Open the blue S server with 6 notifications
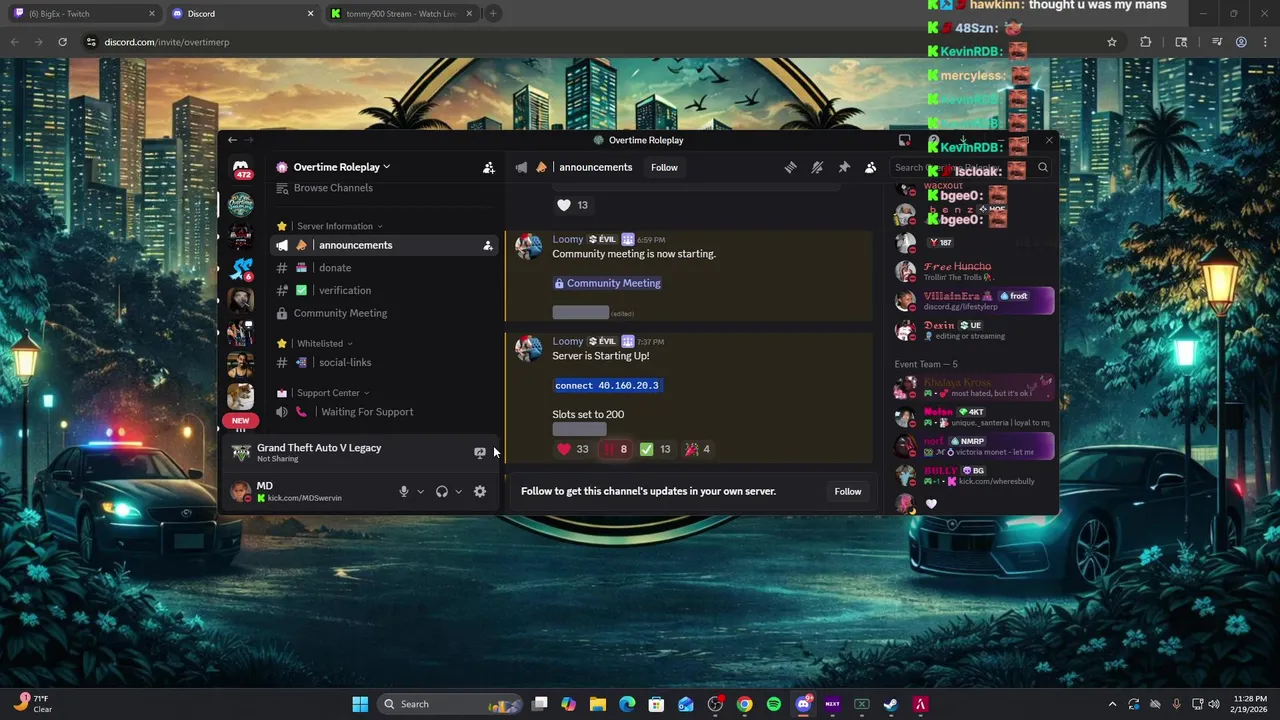 coord(241,269)
